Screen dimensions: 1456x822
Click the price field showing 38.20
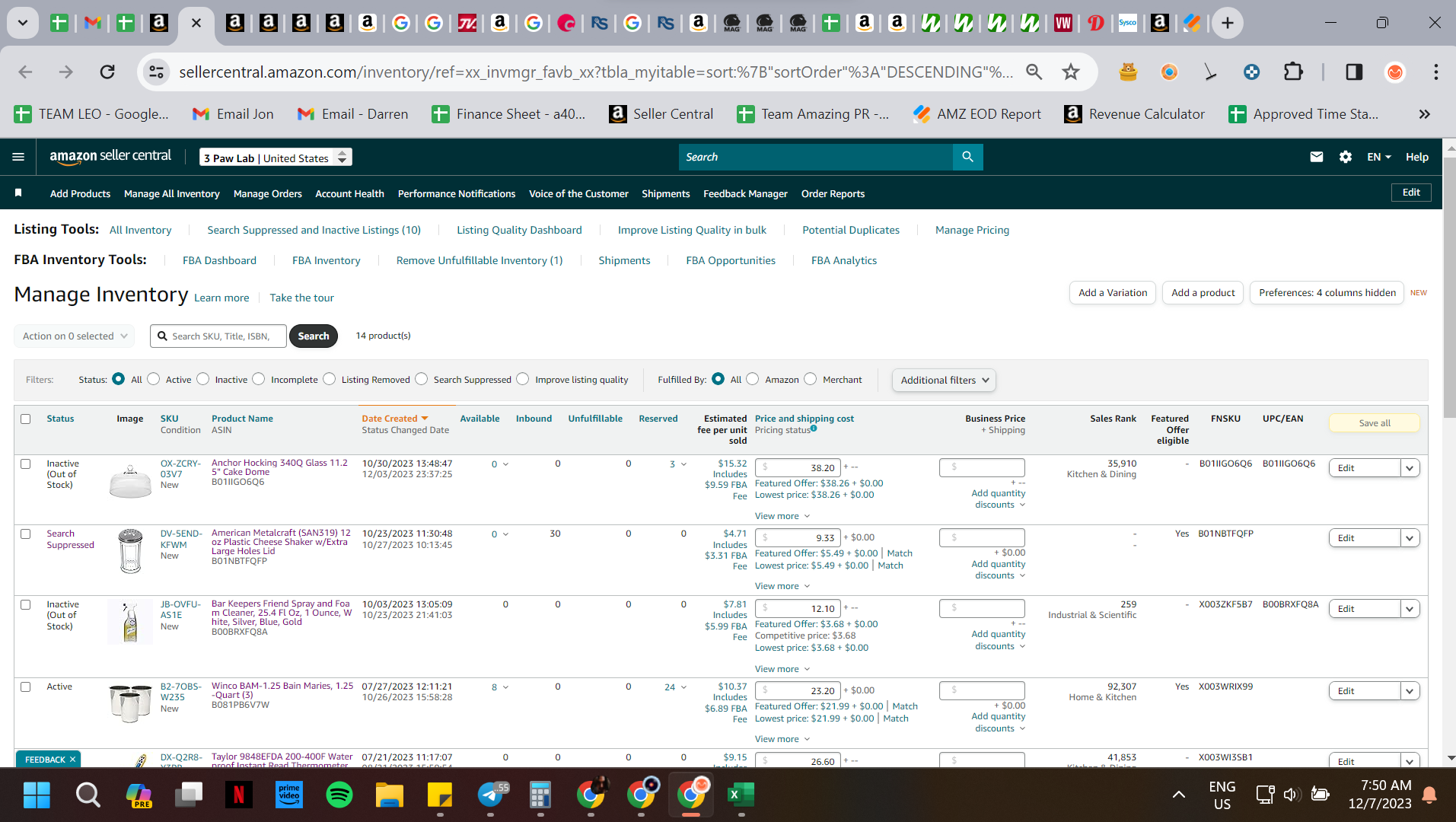798,467
